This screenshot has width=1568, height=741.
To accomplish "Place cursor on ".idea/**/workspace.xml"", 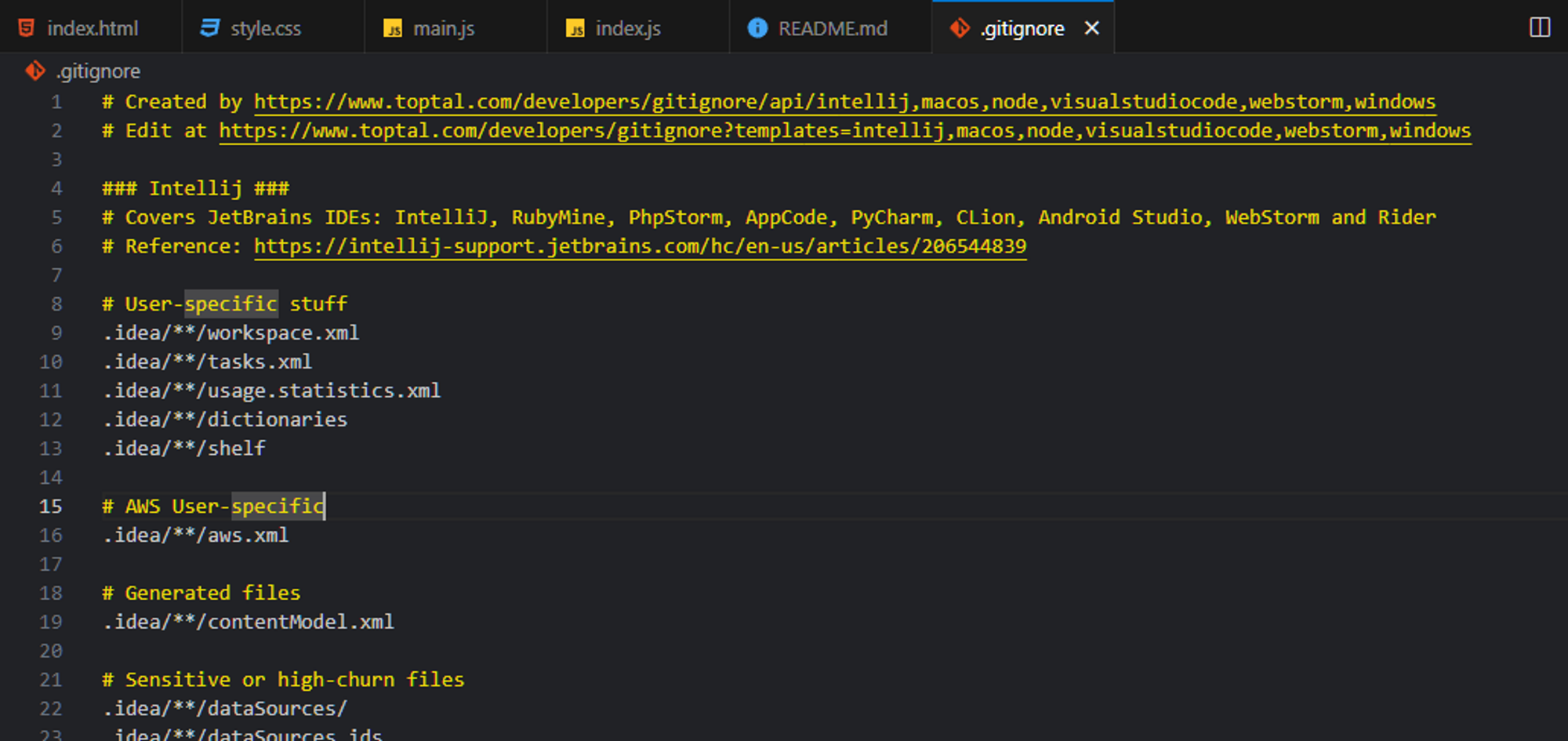I will [x=230, y=333].
